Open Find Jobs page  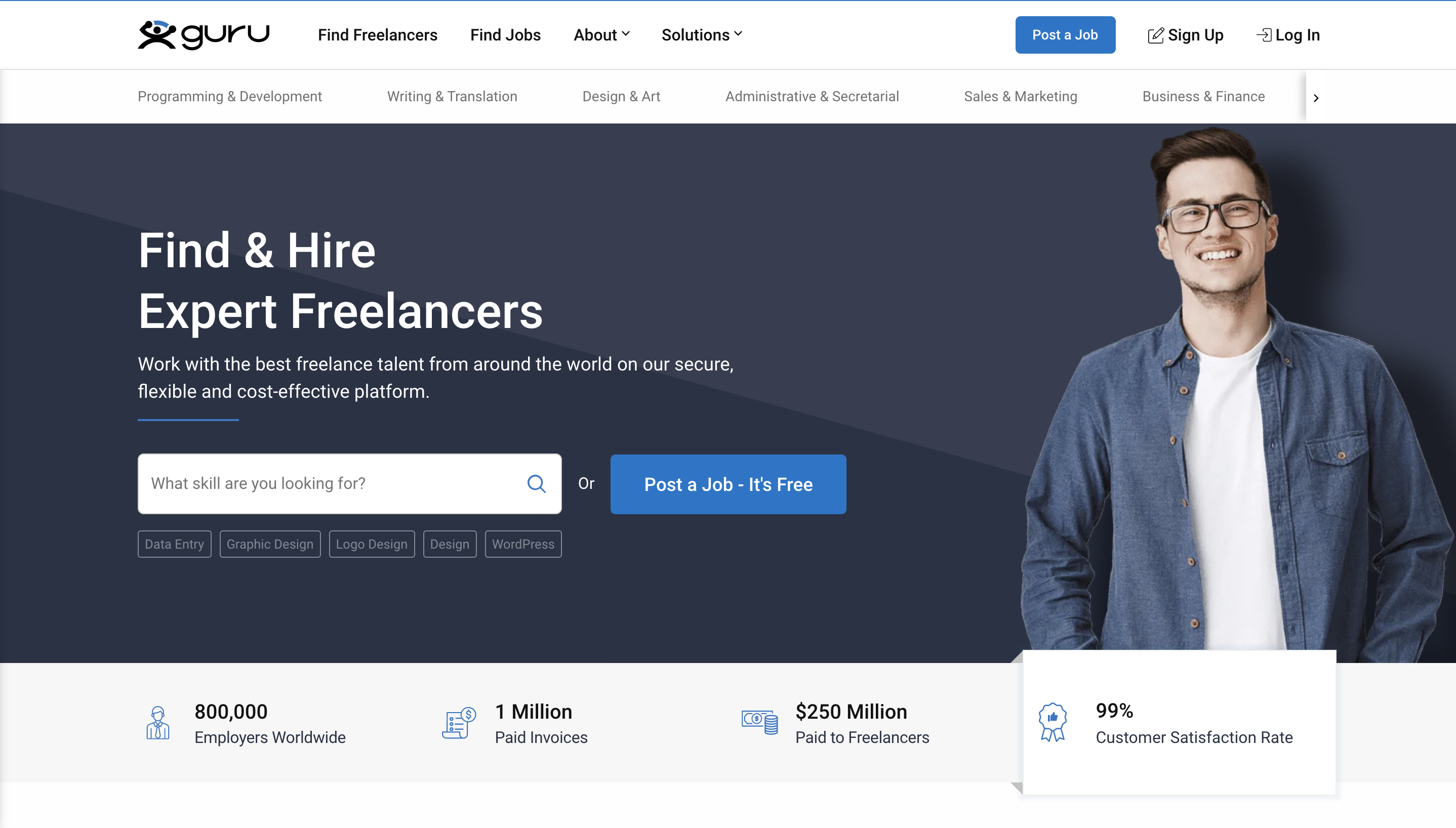[505, 35]
